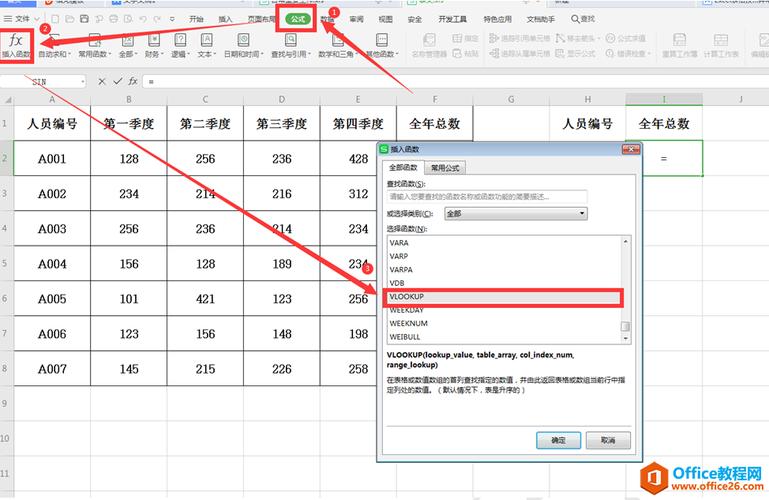Click the Calculate Sheet (计算工作表) icon
This screenshot has height=500, width=769.
[720, 40]
